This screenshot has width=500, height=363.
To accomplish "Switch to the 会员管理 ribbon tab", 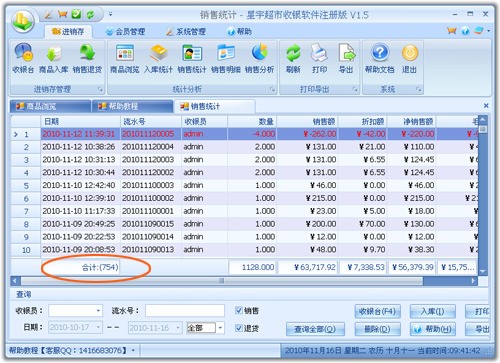I will click(126, 32).
